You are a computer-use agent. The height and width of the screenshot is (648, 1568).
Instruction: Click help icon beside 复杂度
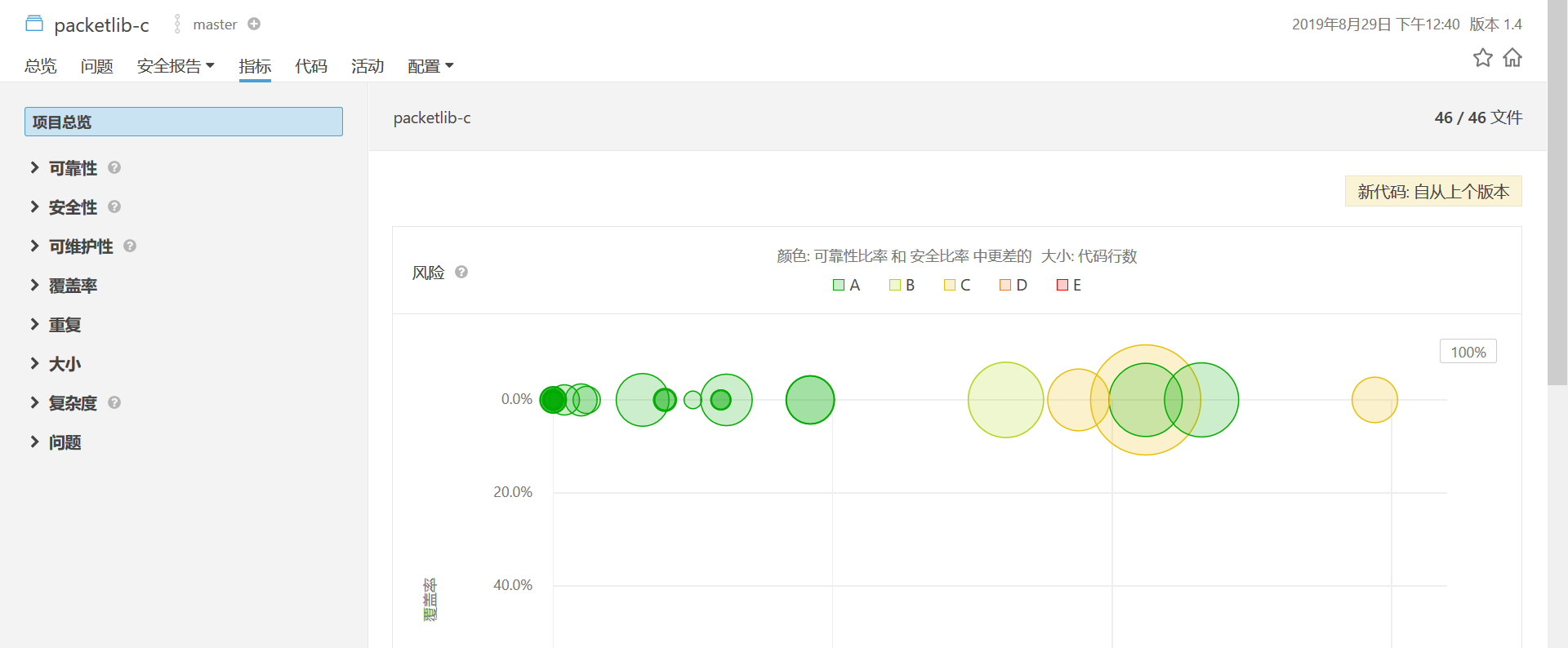tap(114, 402)
